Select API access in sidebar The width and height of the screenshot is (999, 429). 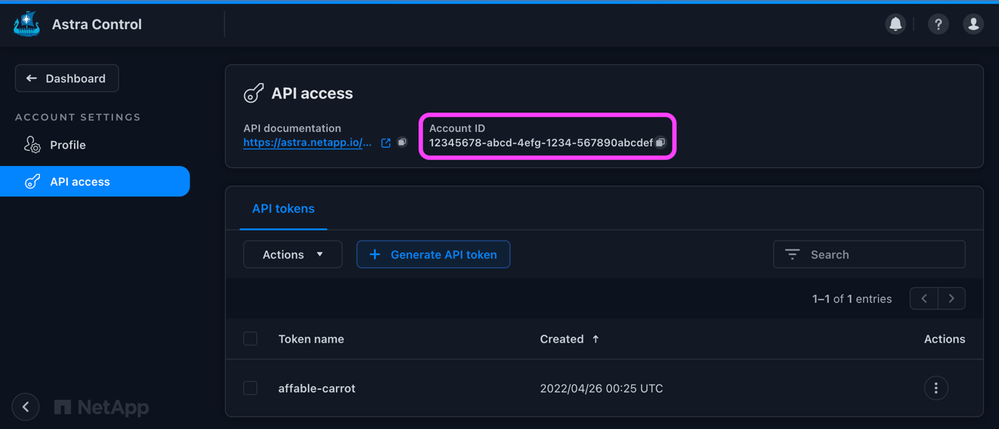(80, 182)
